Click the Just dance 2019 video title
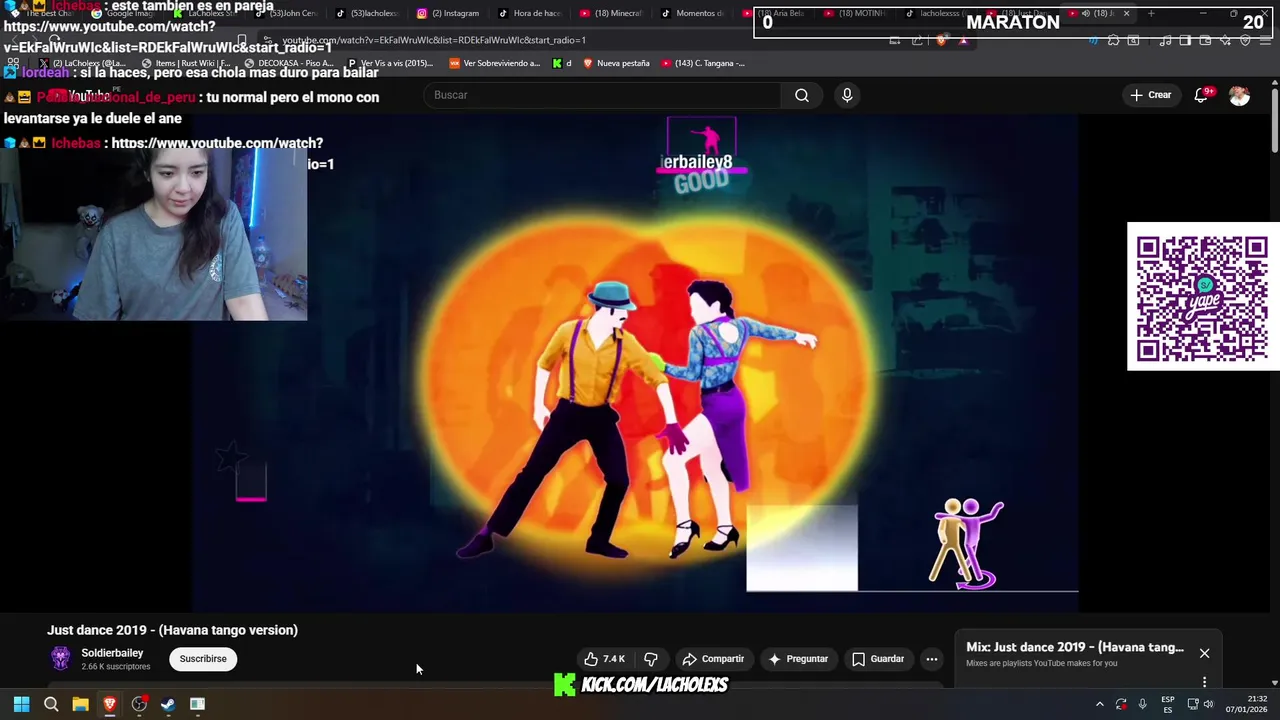The image size is (1280, 720). click(x=172, y=630)
